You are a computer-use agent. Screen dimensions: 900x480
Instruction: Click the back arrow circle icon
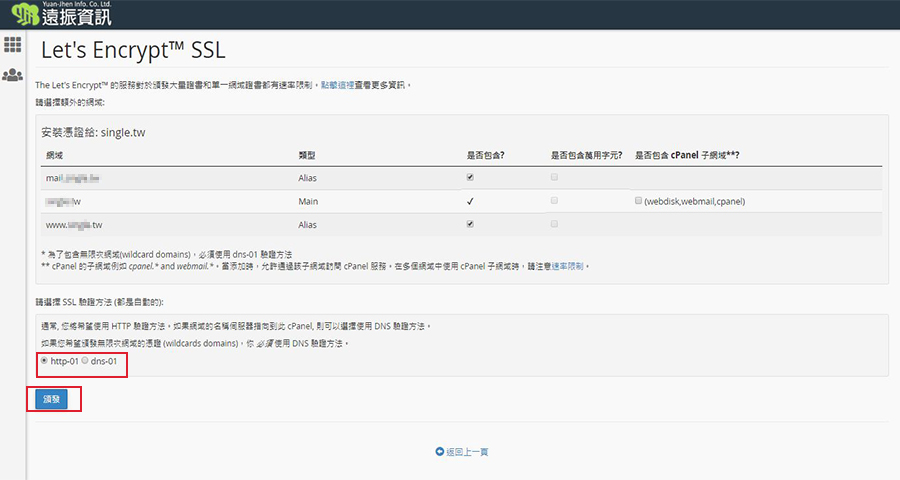pyautogui.click(x=440, y=452)
